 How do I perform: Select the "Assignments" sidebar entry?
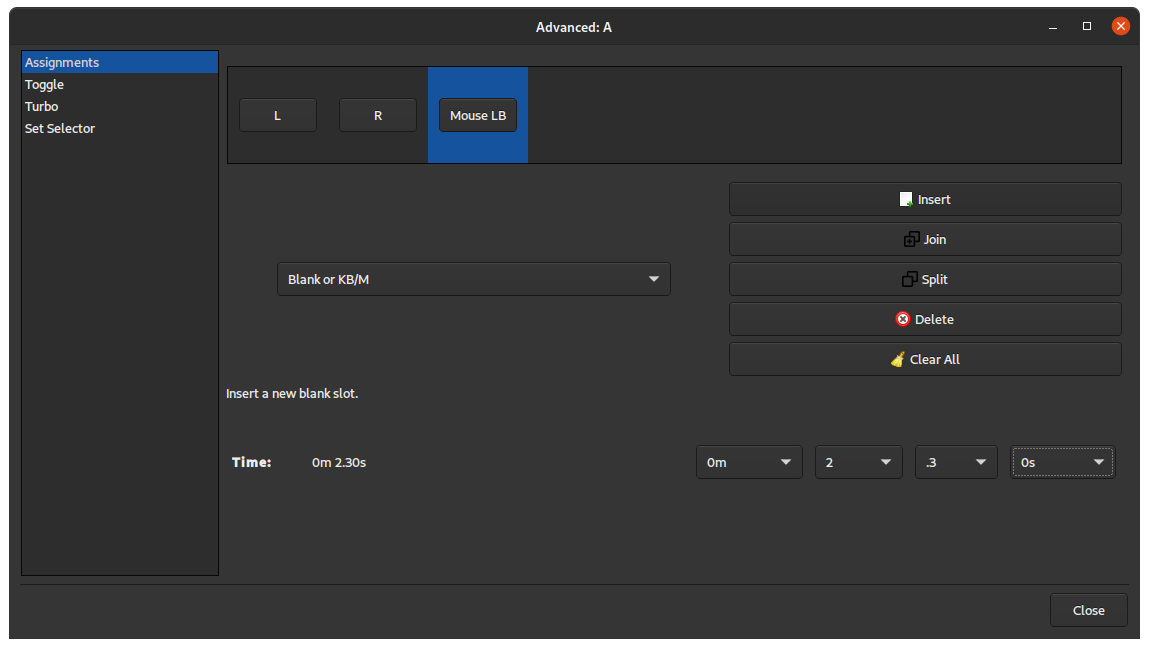[x=62, y=62]
